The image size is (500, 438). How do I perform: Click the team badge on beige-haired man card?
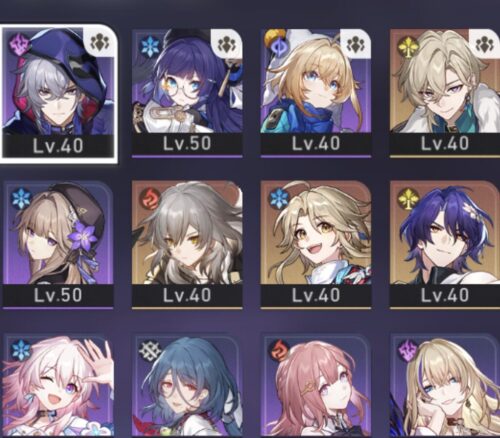click(x=485, y=44)
